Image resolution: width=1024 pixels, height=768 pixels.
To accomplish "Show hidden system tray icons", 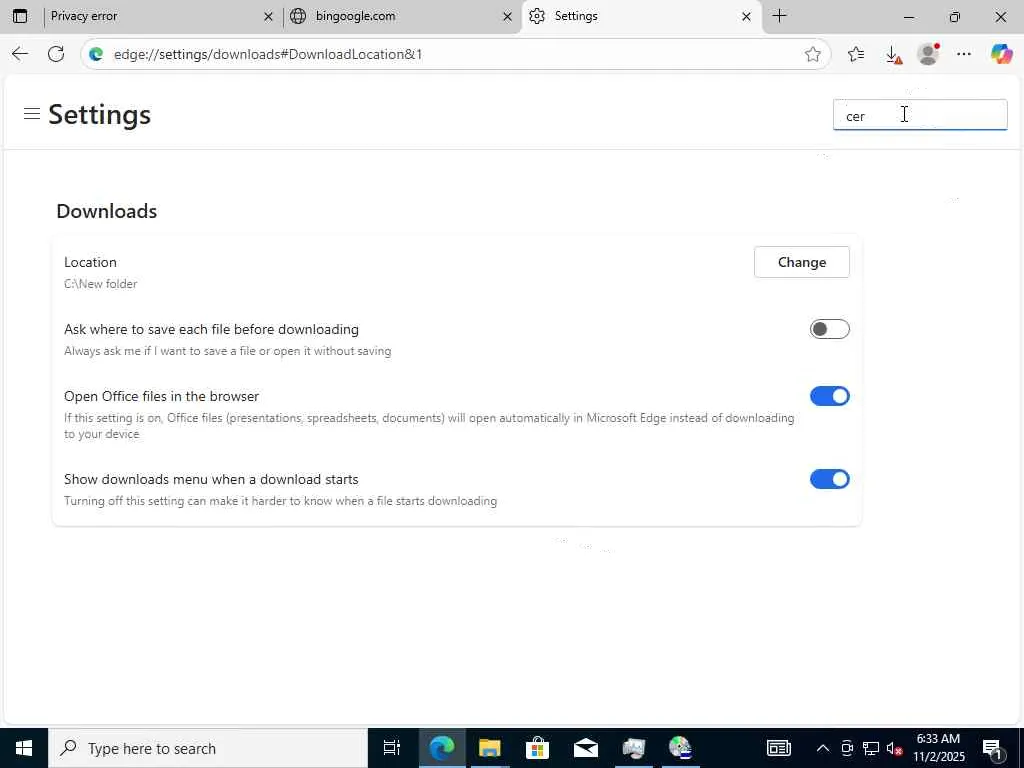I will coord(823,748).
